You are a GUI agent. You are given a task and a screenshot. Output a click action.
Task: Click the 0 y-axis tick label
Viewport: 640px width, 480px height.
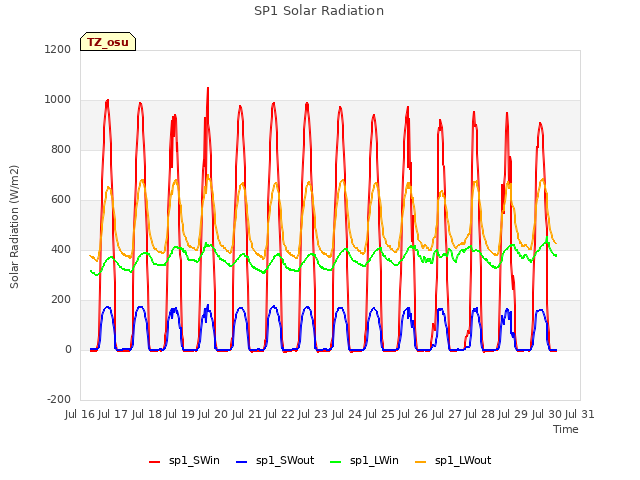click(68, 349)
